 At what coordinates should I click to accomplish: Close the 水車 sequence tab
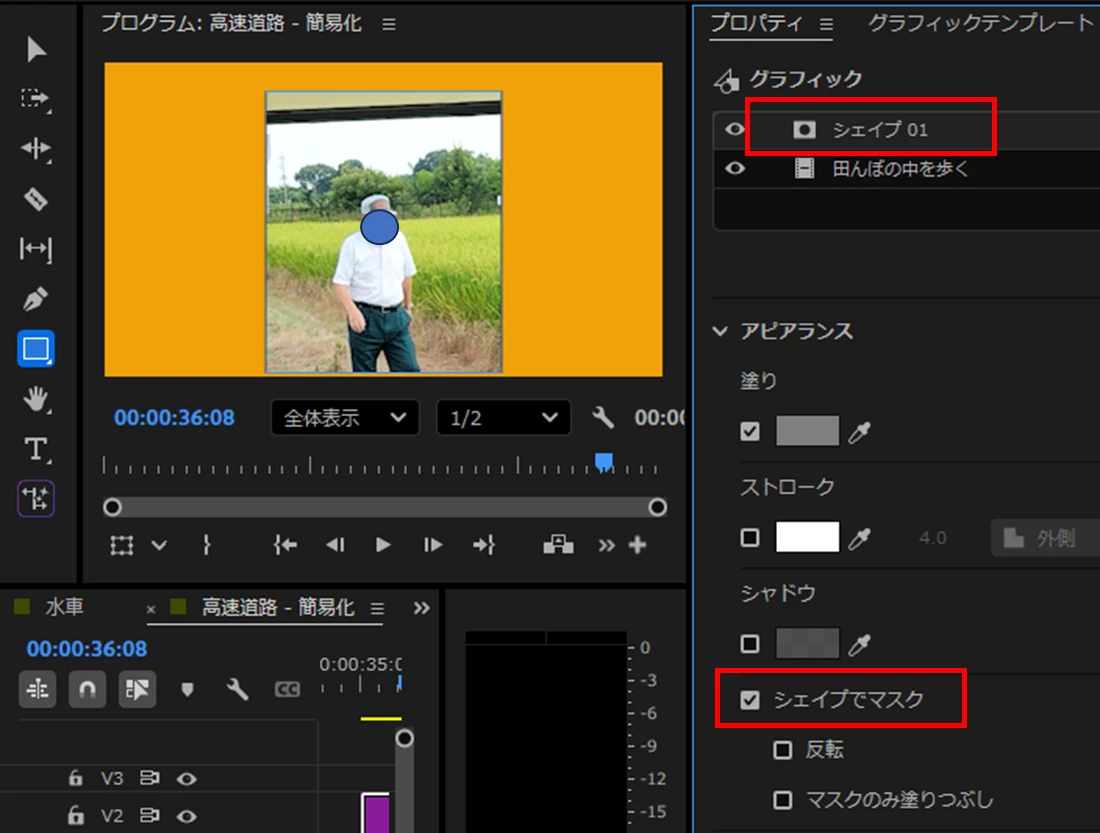click(150, 609)
